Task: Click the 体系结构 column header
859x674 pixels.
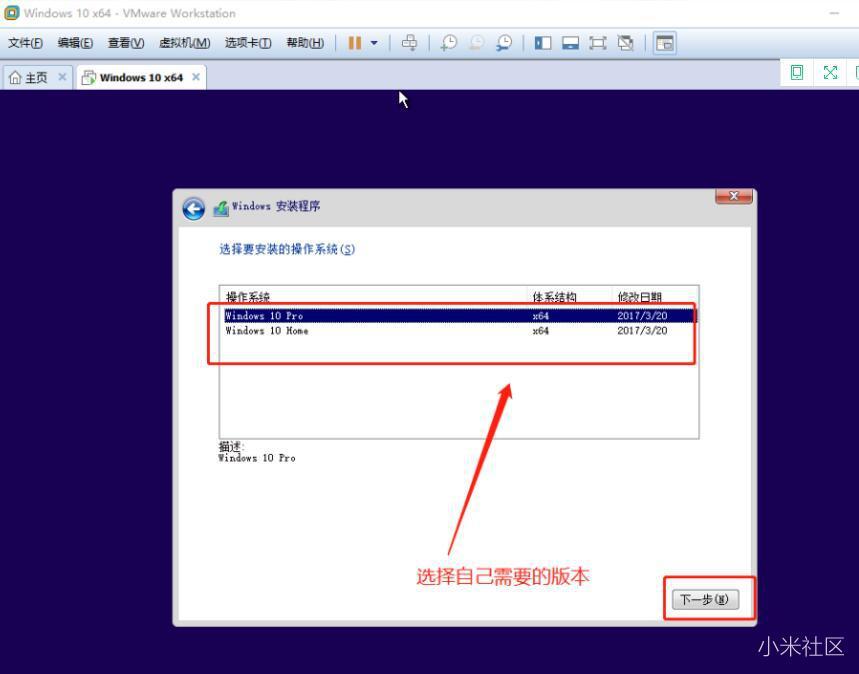Action: point(554,297)
